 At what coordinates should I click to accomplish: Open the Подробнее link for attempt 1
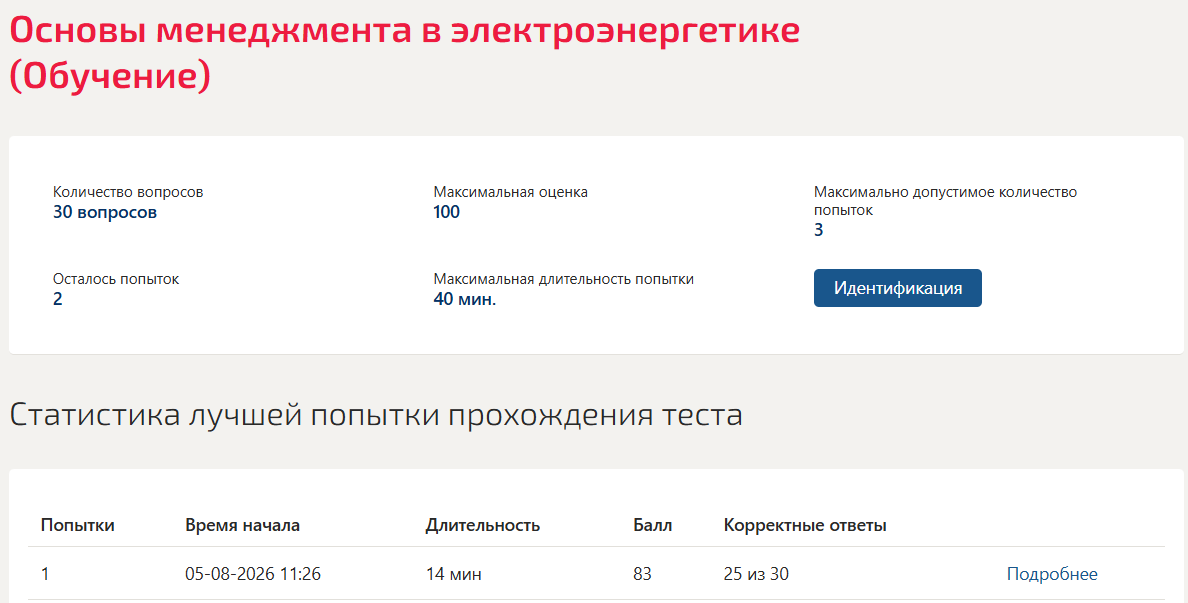click(x=1052, y=574)
